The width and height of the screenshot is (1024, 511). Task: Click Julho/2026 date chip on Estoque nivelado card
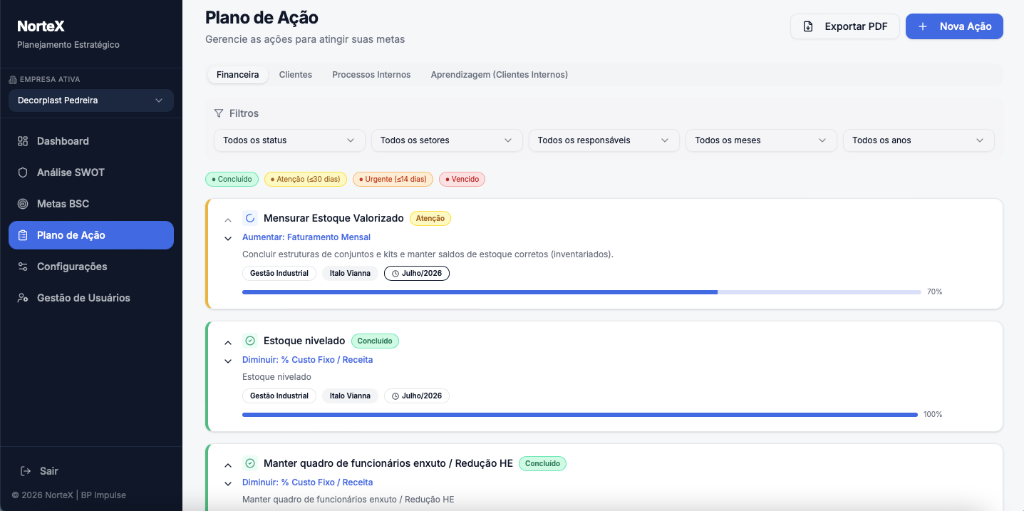point(417,395)
